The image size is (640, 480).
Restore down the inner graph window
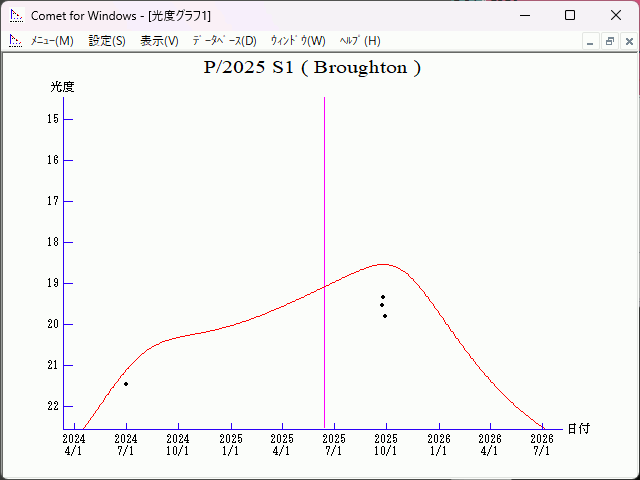coord(609,41)
